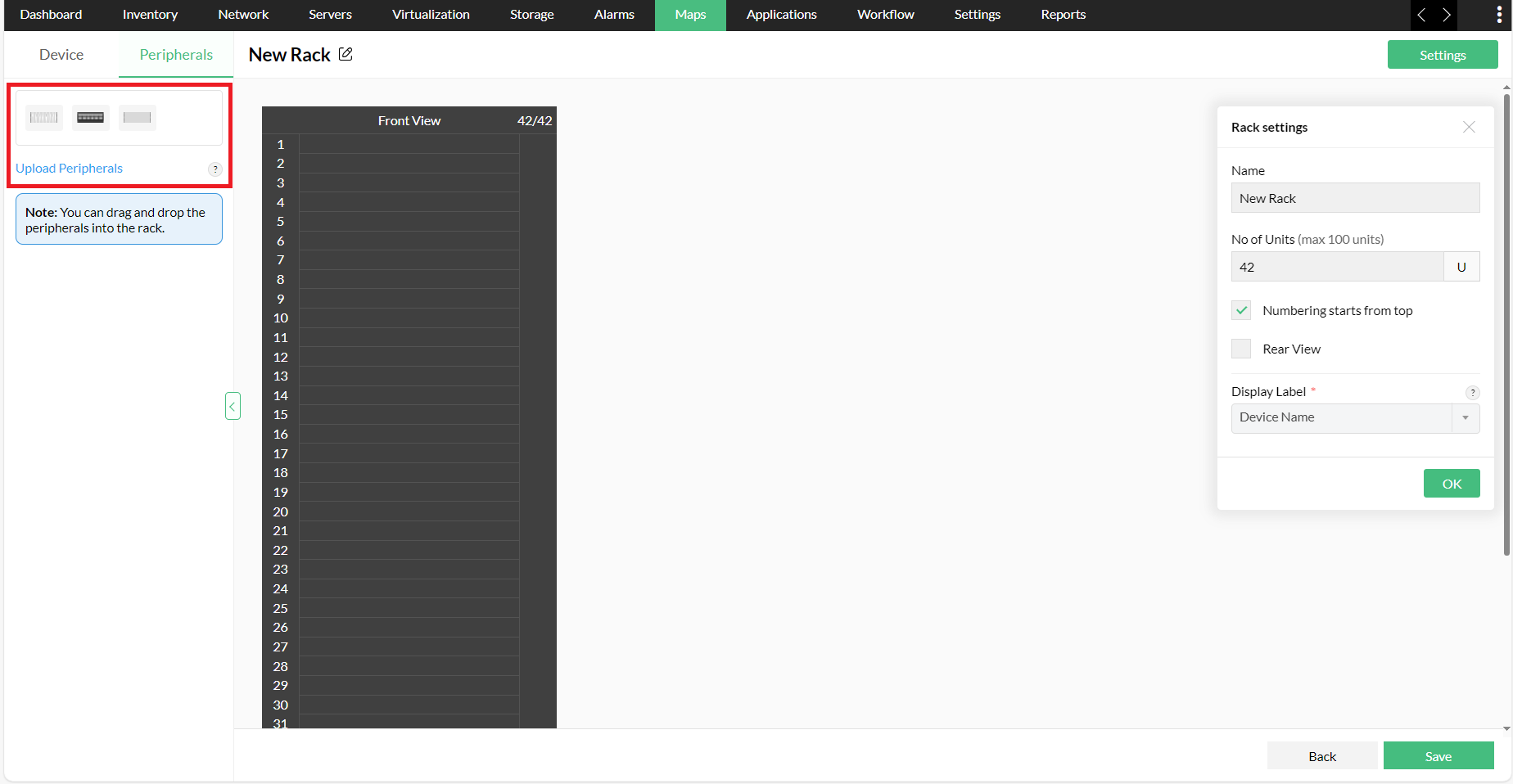Click the Upload Peripherals link

[69, 168]
